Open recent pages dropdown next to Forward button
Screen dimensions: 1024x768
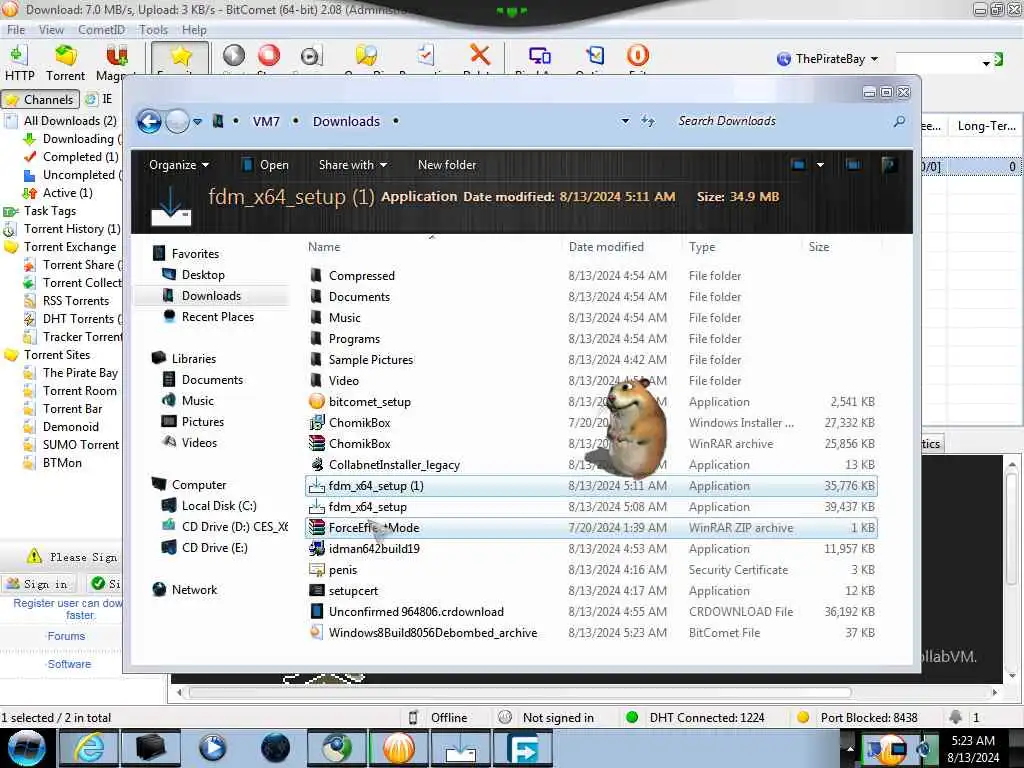coord(197,121)
